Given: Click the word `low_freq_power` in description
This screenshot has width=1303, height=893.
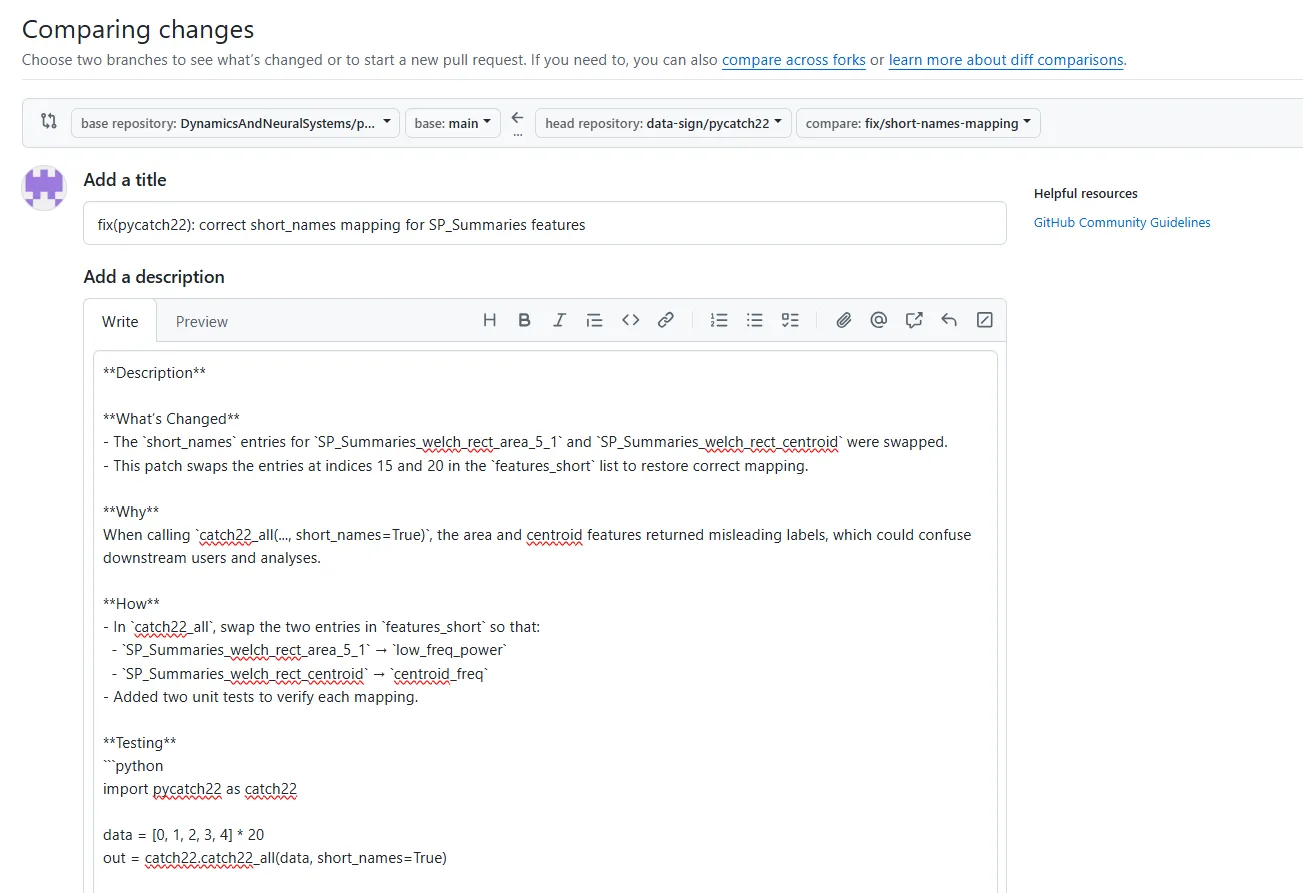Looking at the screenshot, I should click(x=452, y=651).
